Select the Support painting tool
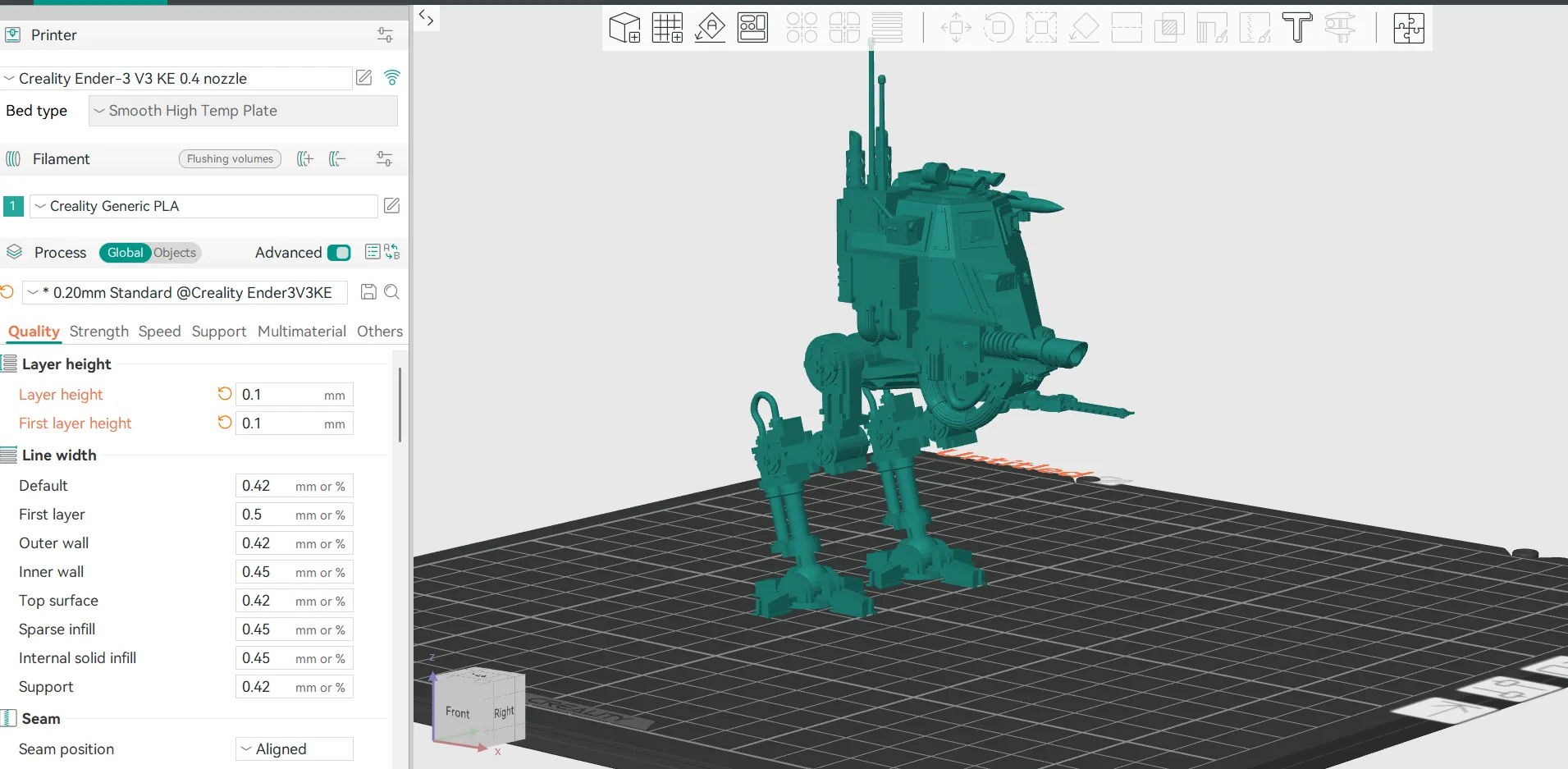This screenshot has width=1568, height=769. coord(1212,27)
